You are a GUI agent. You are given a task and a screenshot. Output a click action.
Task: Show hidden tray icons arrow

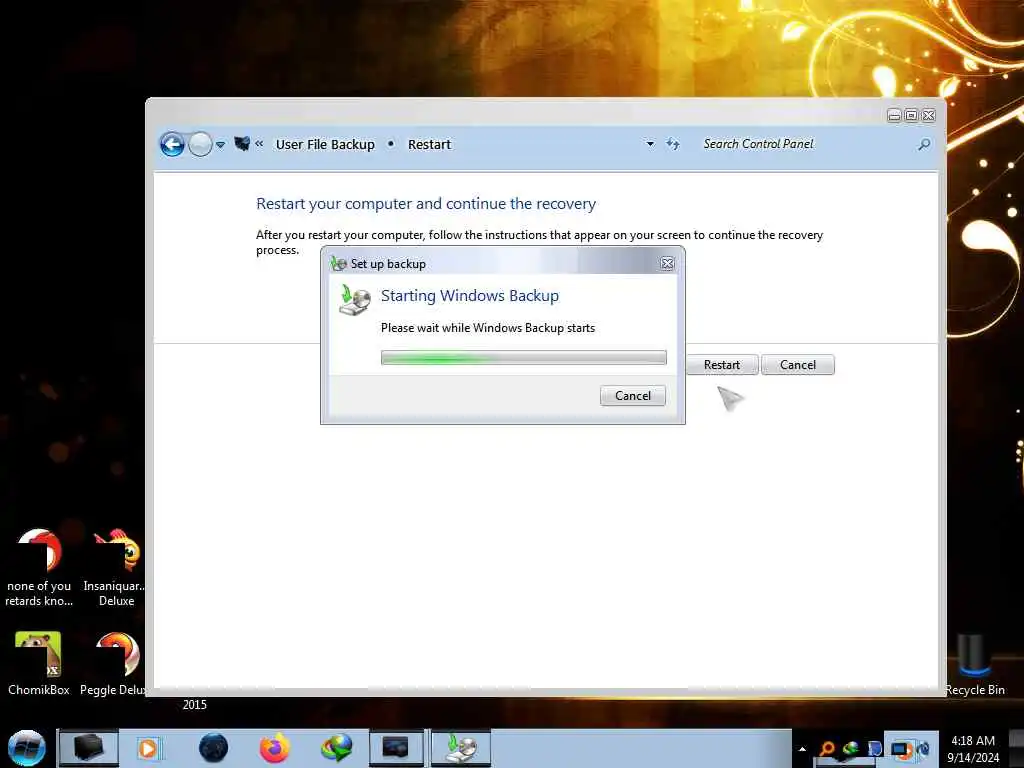click(802, 749)
